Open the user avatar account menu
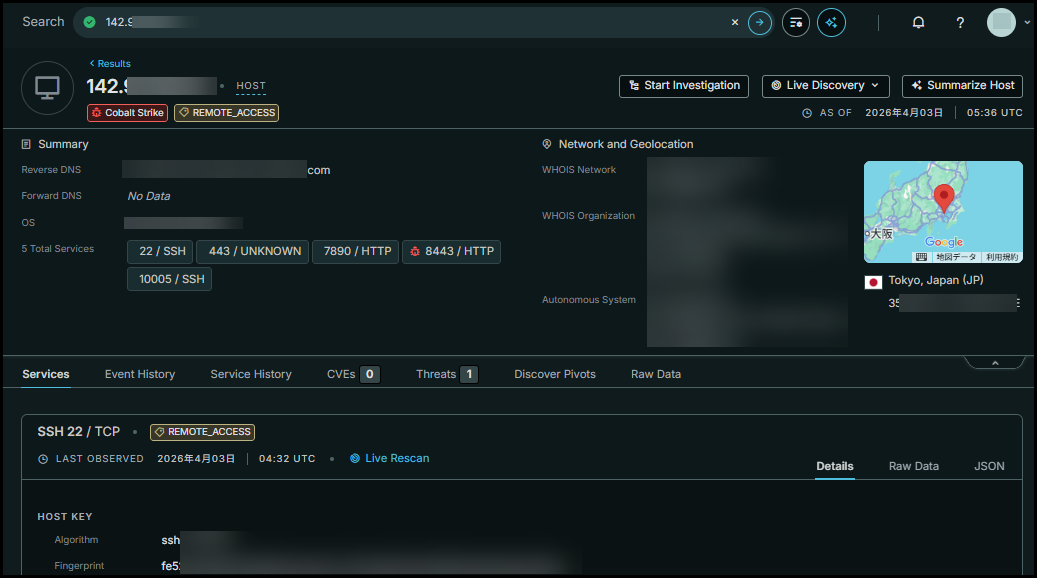Viewport: 1037px width, 578px height. pyautogui.click(x=1002, y=22)
